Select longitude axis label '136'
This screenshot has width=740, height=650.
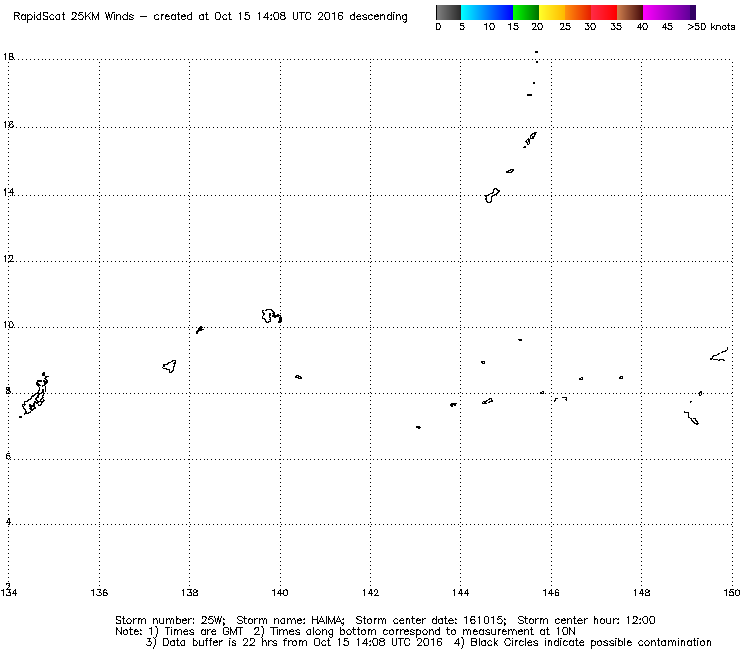click(99, 592)
